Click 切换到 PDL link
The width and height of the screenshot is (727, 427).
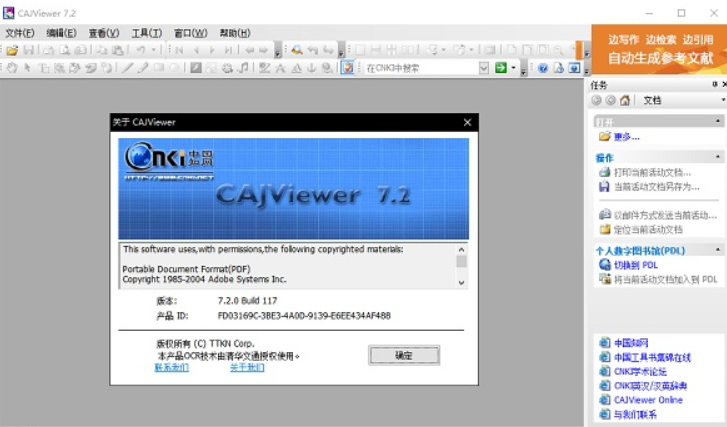(x=636, y=265)
